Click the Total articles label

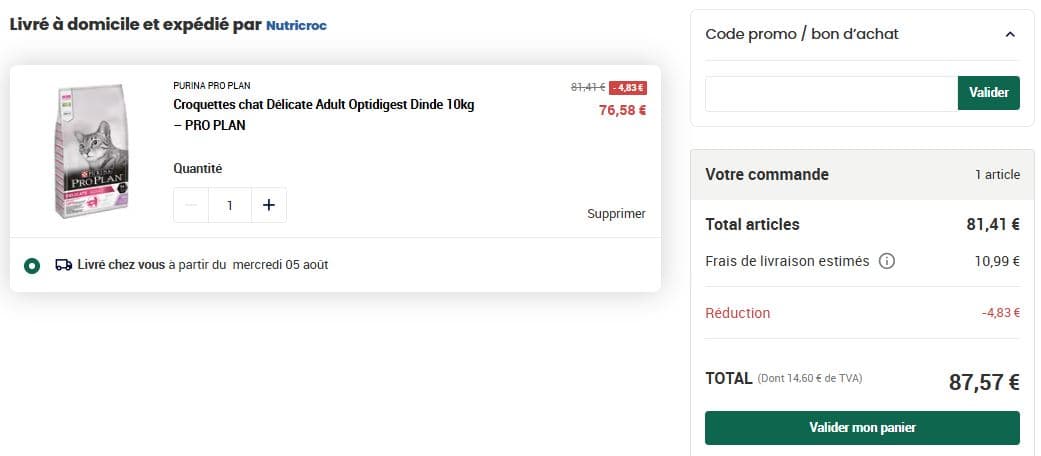coord(752,224)
